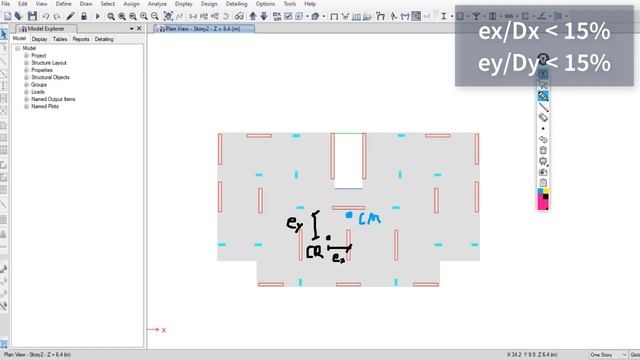Open the Analyze menu
This screenshot has width=640, height=360.
click(157, 4)
